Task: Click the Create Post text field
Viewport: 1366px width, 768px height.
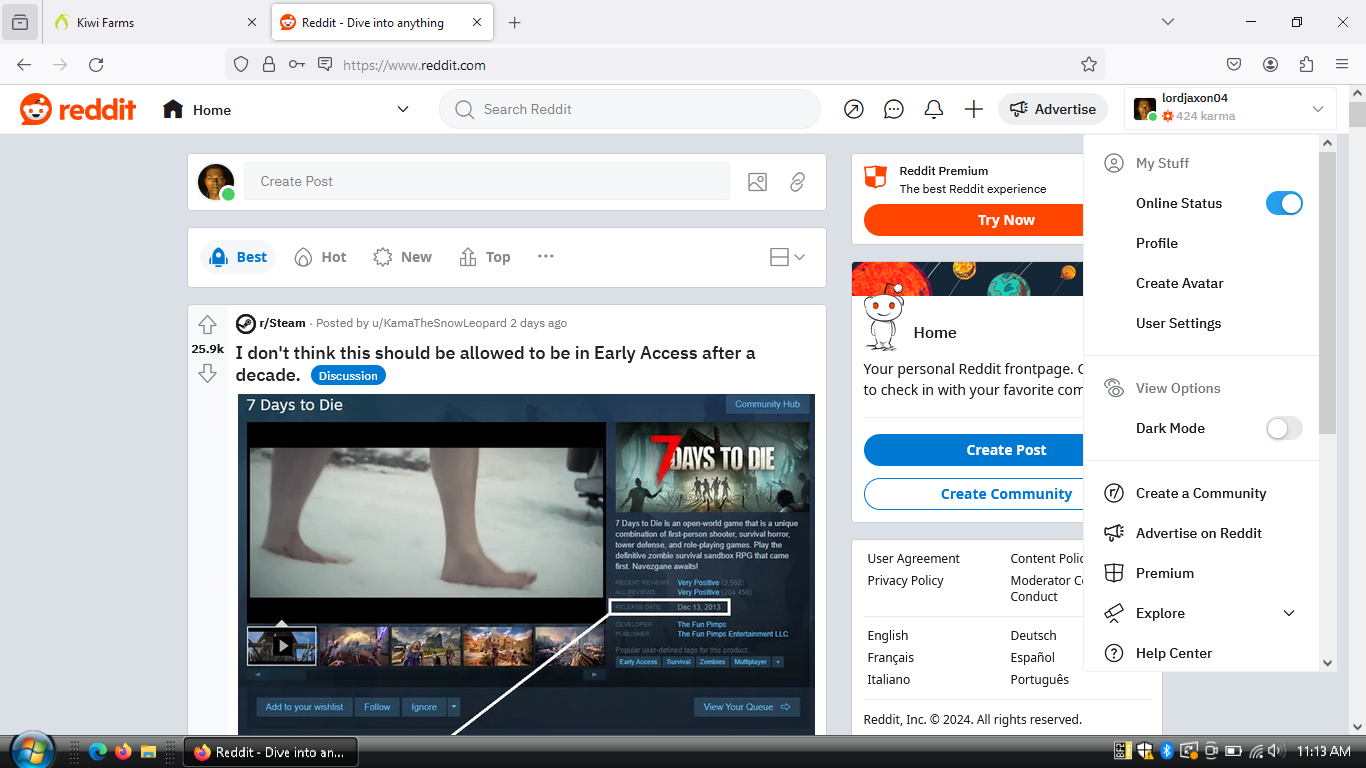Action: click(x=487, y=181)
